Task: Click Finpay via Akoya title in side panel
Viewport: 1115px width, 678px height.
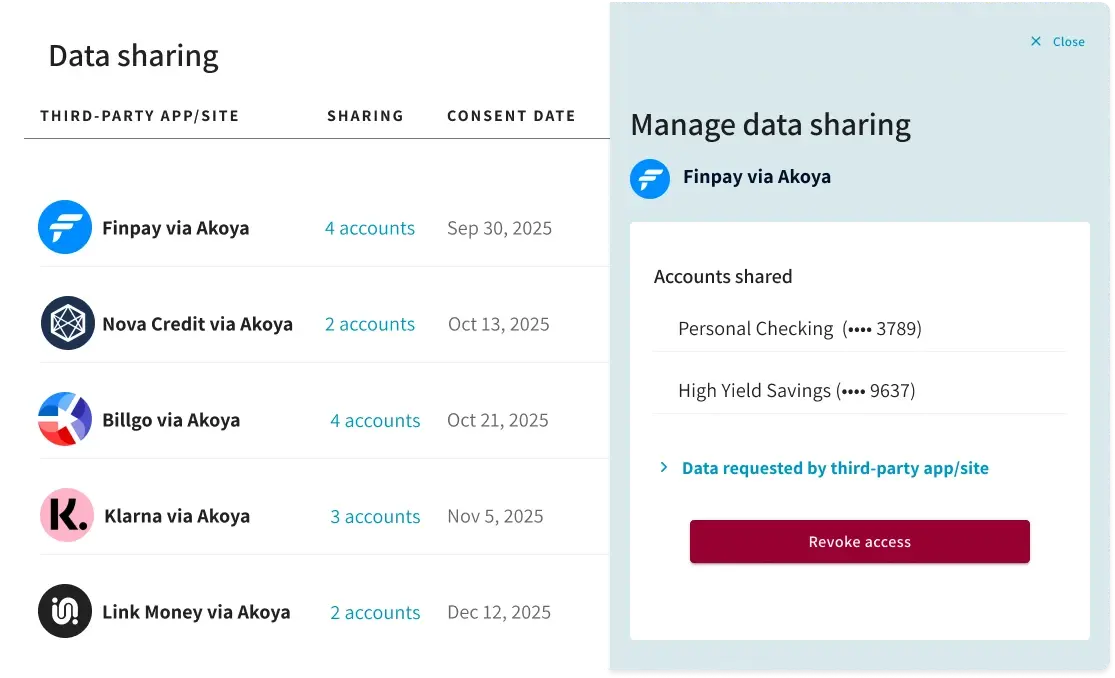Action: pos(757,176)
